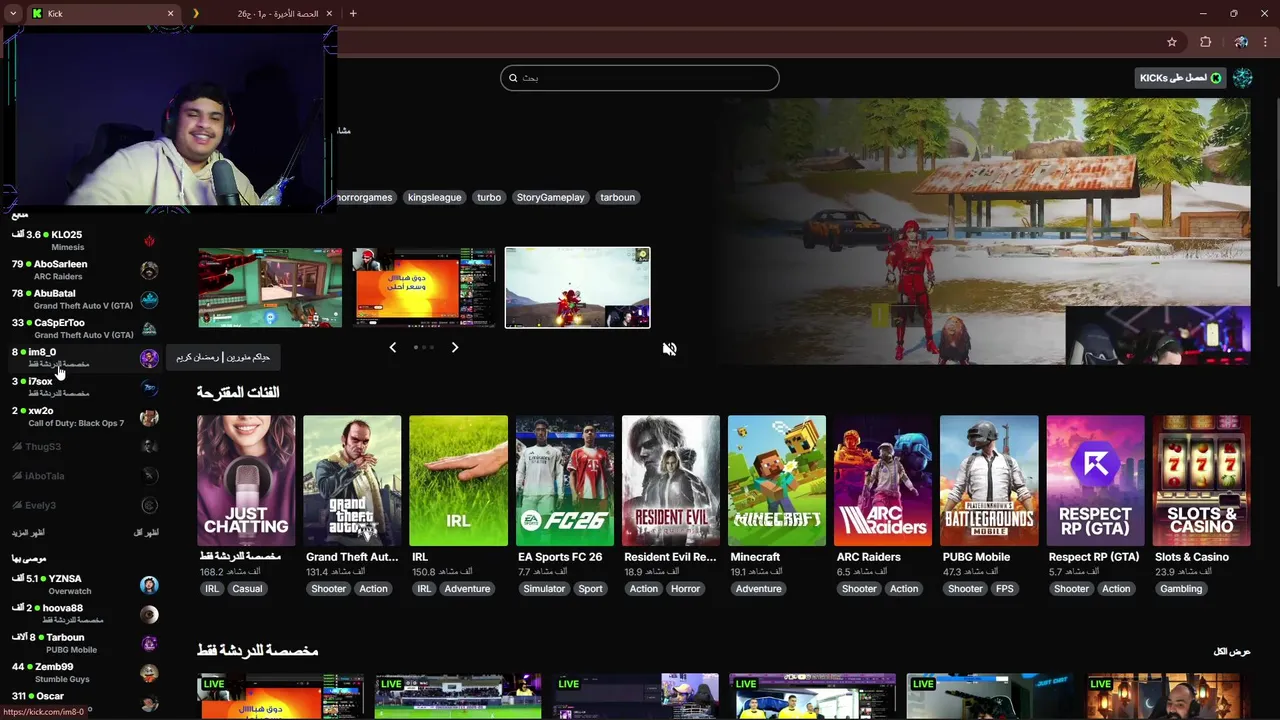The image size is (1280, 720).
Task: Click xw2o channel avatar in sidebar
Action: pyautogui.click(x=149, y=417)
